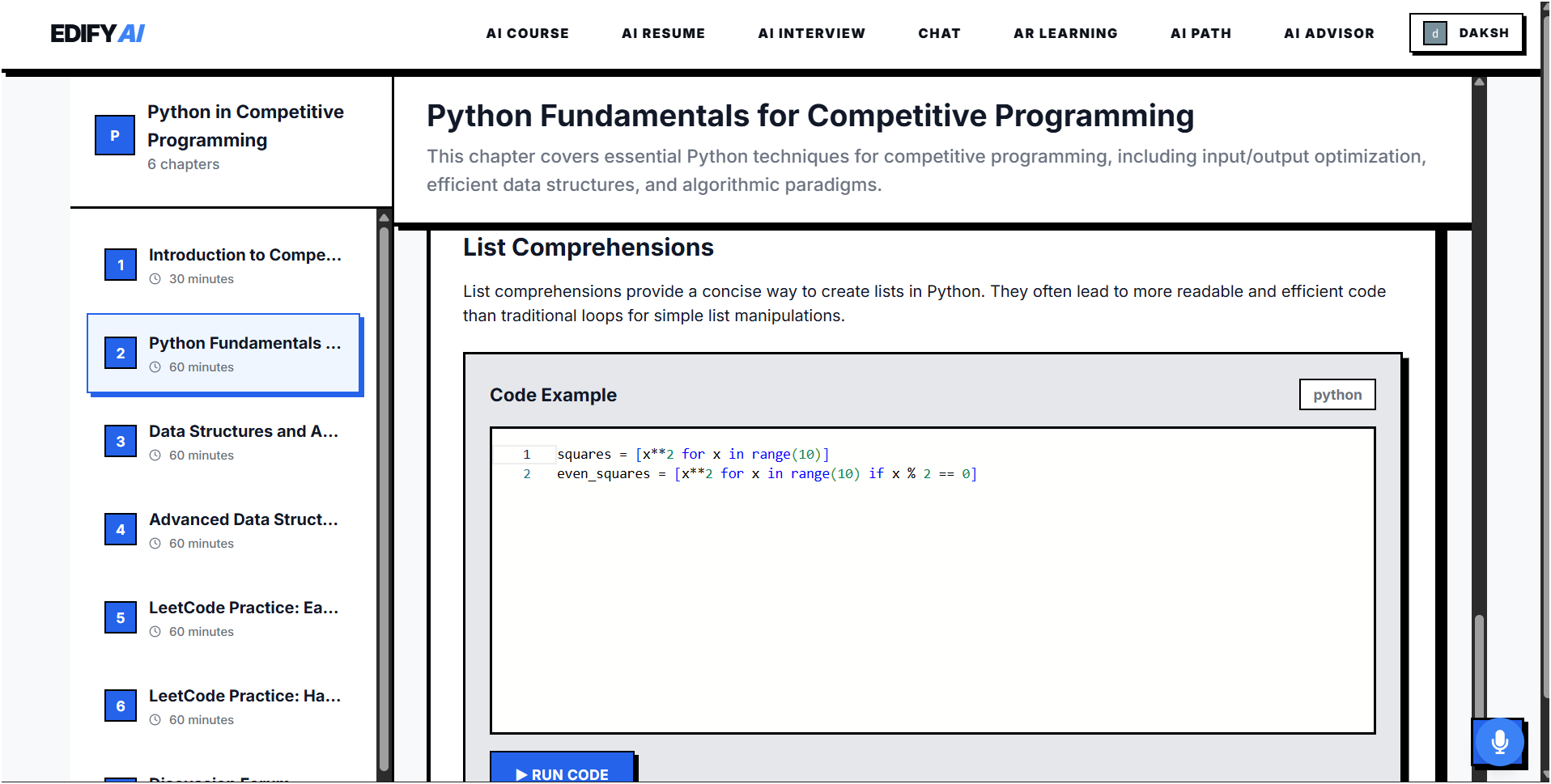This screenshot has height=784, width=1551.
Task: Go to AI Interview
Action: 811,33
